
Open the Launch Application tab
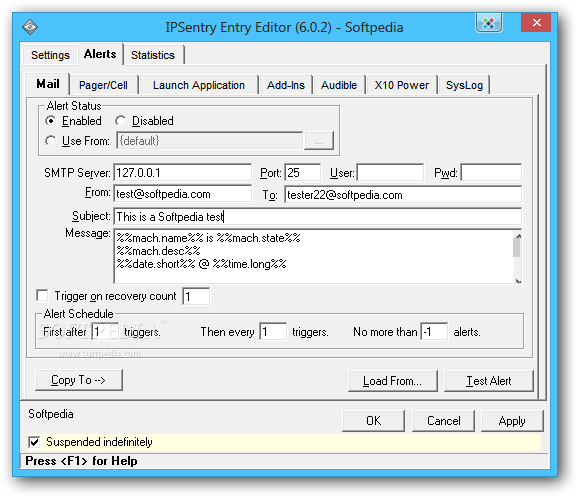(x=199, y=85)
